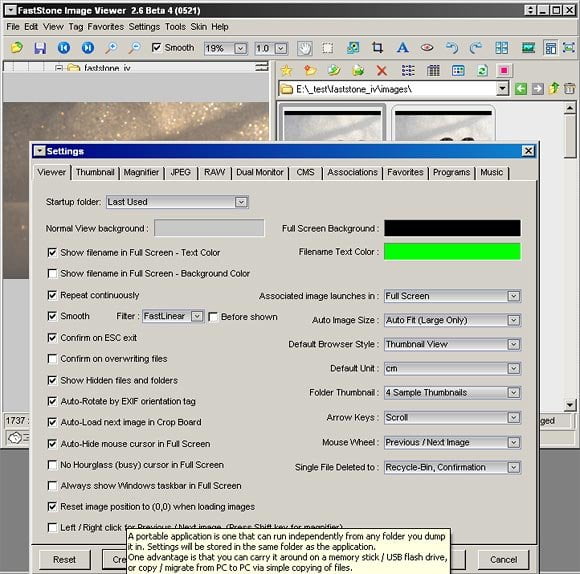Go to next image with blue arrow icon
Screen dimensions: 580x574
pyautogui.click(x=88, y=48)
